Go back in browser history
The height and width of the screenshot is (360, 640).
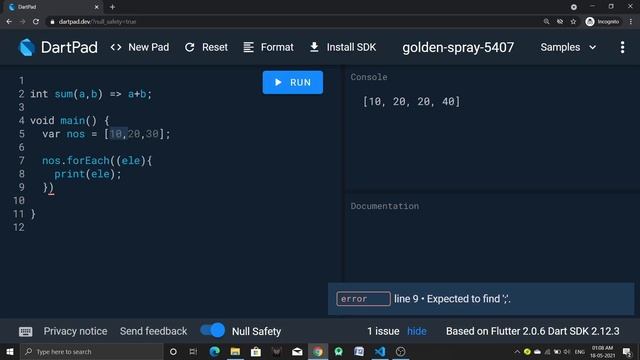(9, 22)
